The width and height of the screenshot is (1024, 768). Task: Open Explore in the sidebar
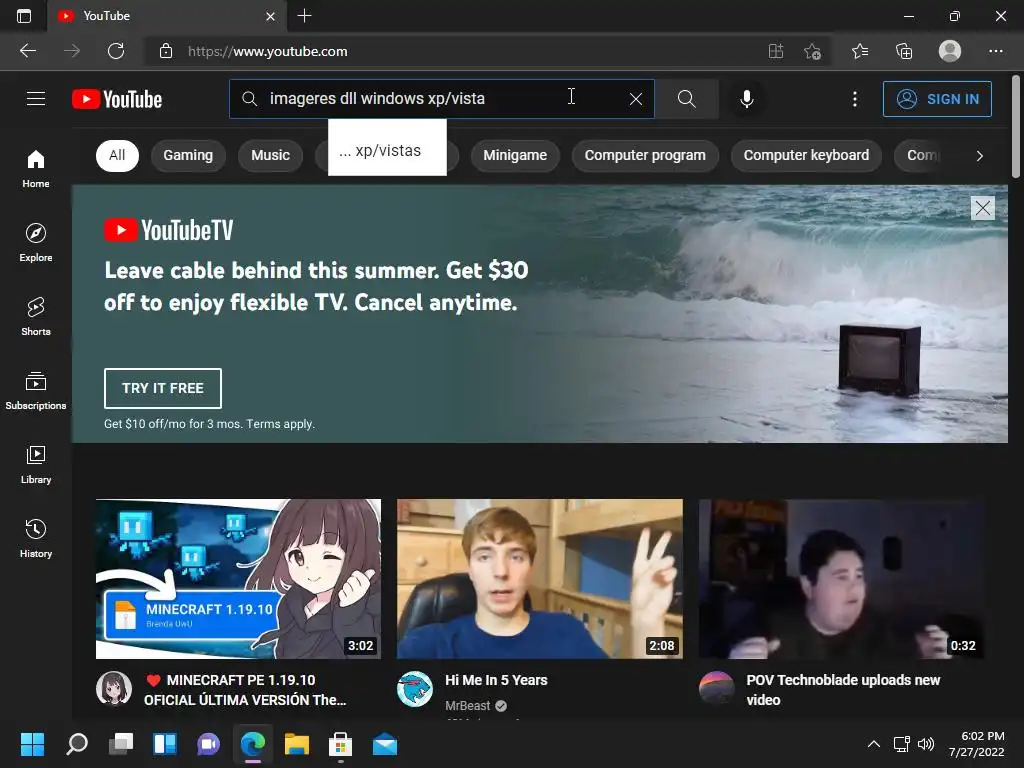pos(36,242)
